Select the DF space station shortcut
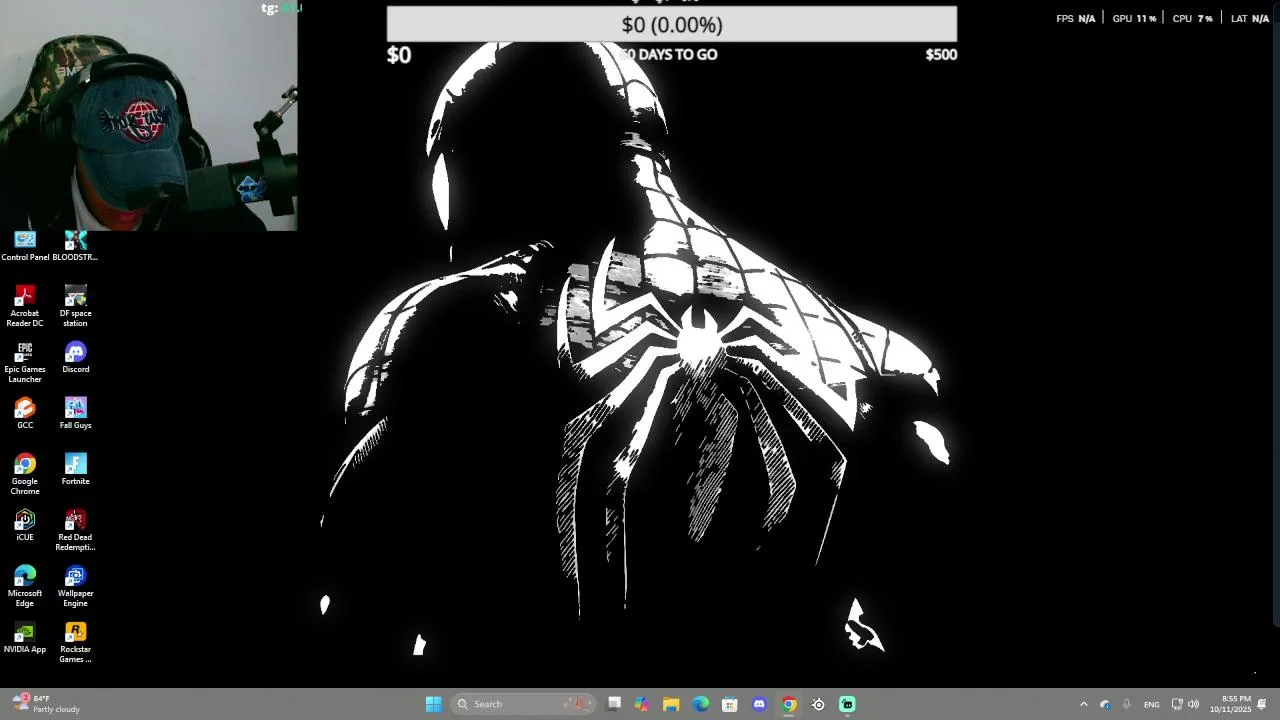The height and width of the screenshot is (720, 1280). click(x=75, y=306)
